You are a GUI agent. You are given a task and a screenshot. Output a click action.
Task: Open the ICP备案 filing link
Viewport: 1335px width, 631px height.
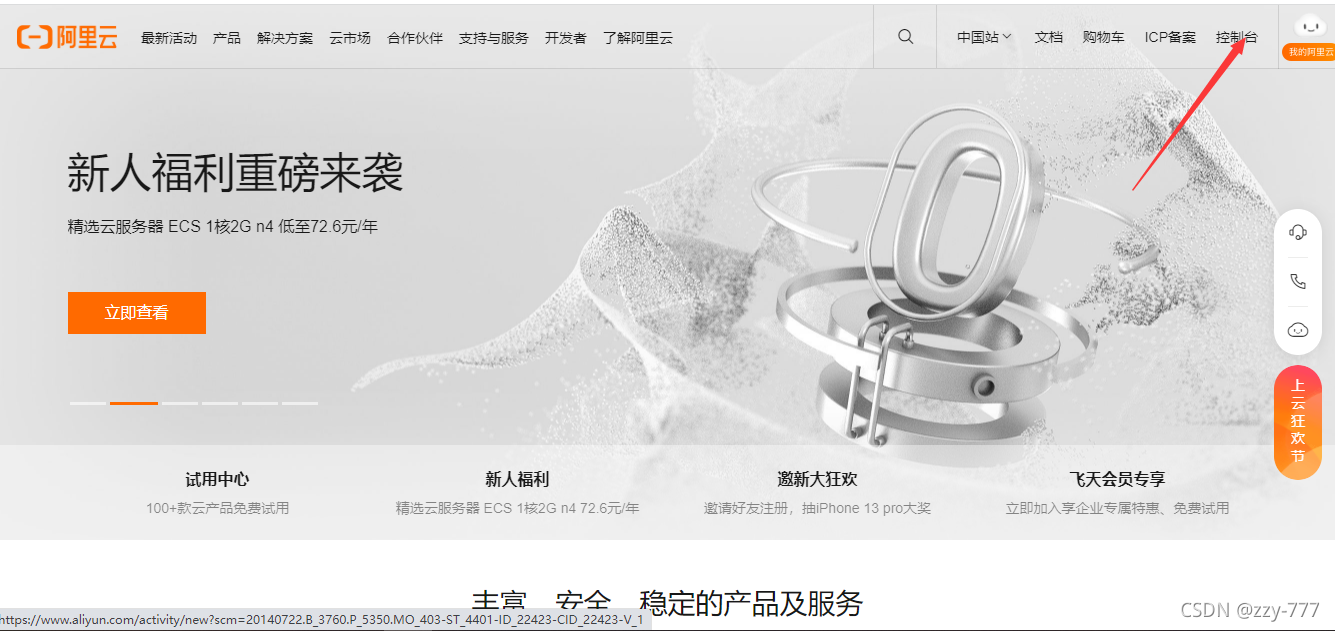[1170, 36]
